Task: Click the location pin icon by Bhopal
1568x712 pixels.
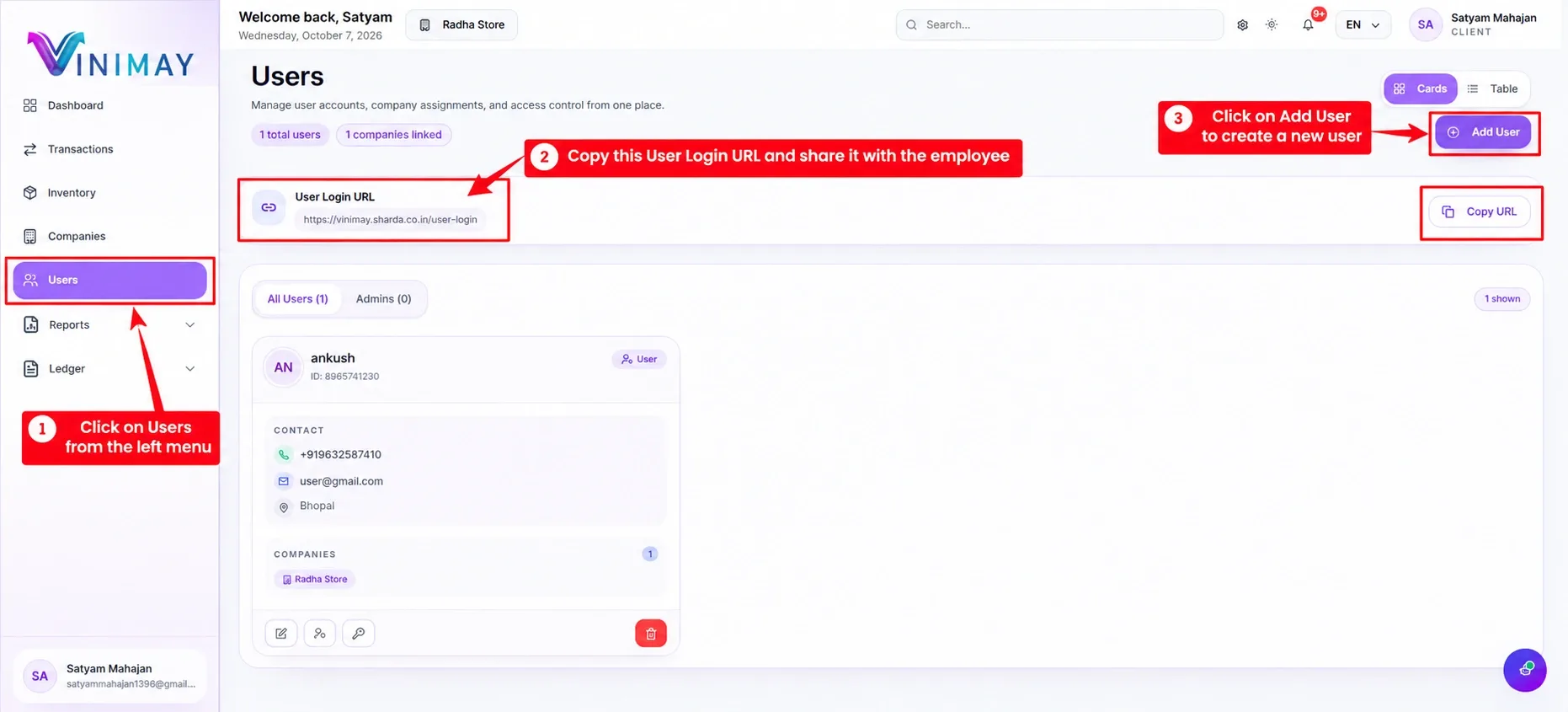Action: tap(284, 507)
